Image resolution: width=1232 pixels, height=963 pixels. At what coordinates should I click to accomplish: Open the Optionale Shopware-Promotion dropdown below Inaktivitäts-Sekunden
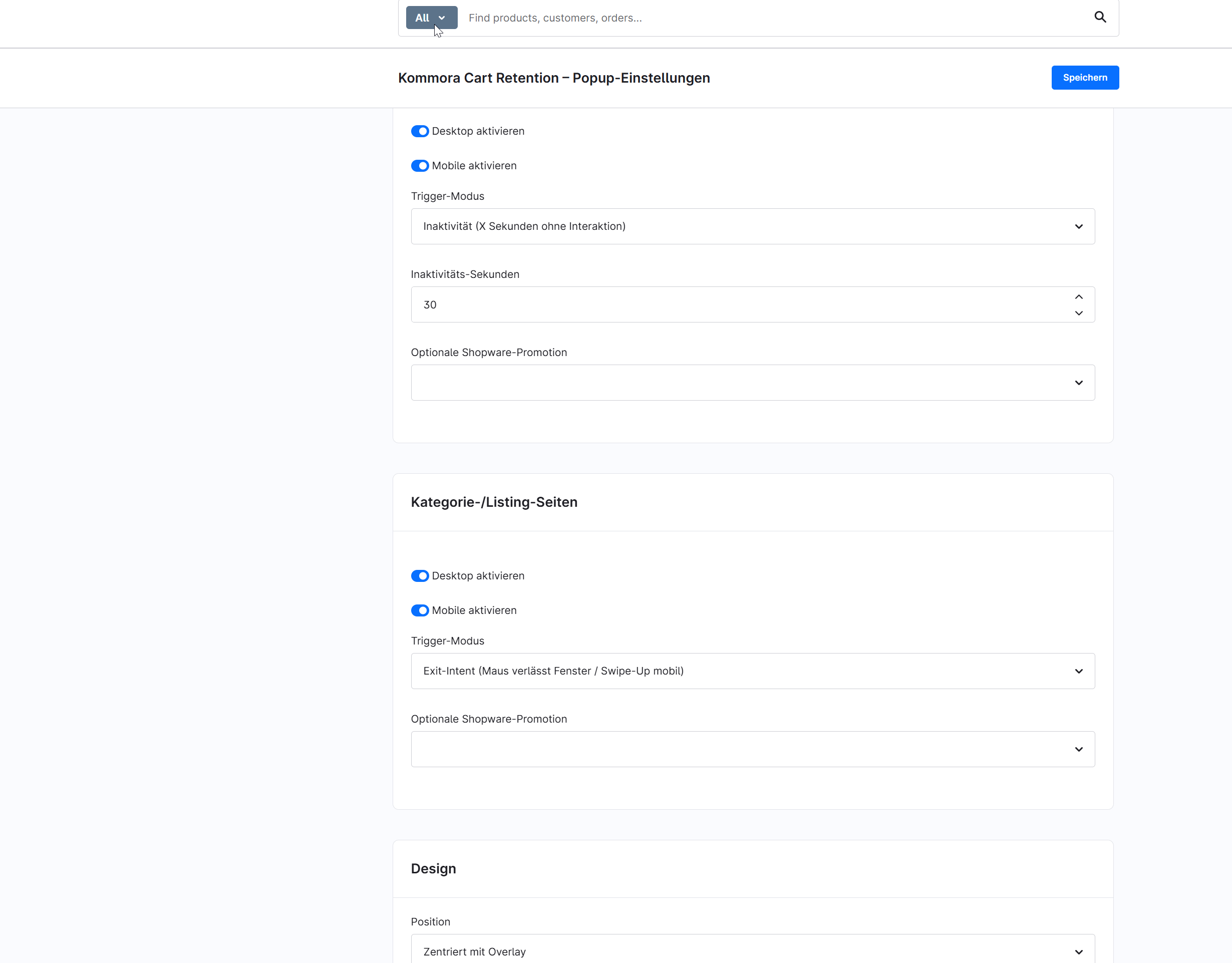click(753, 383)
